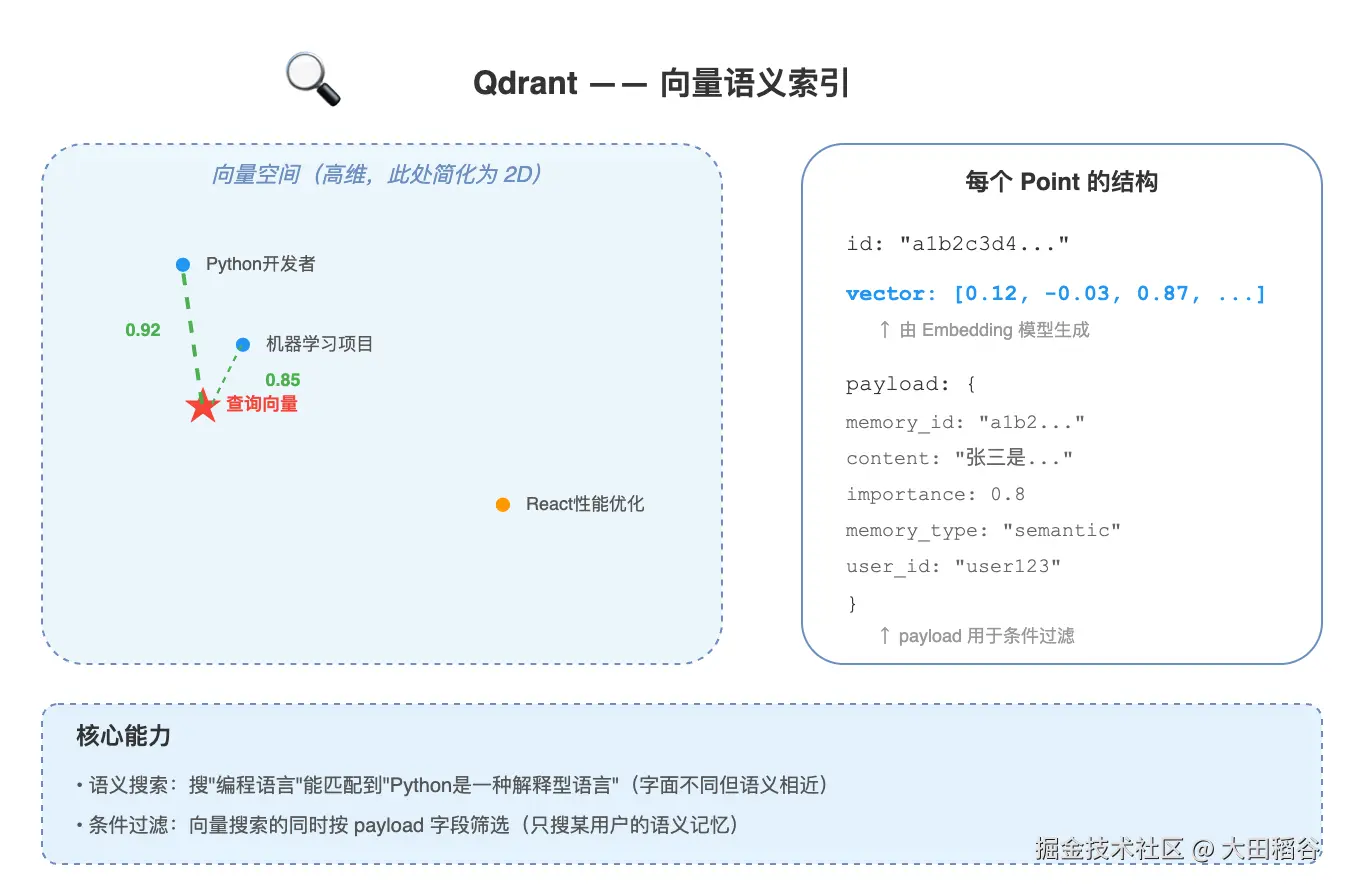
Task: Expand the payload object in Point structure
Action: tap(912, 384)
